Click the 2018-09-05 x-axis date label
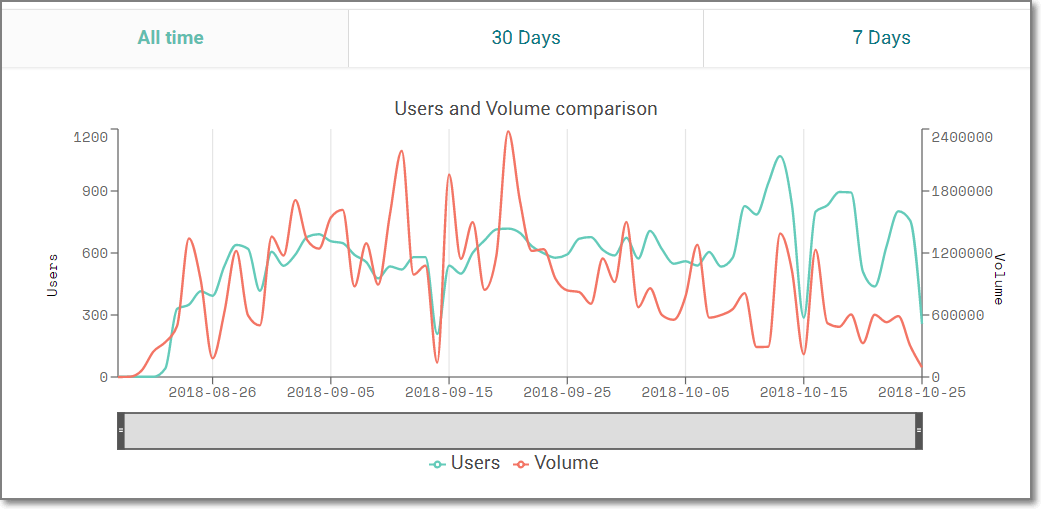The image size is (1041, 509). tap(331, 393)
